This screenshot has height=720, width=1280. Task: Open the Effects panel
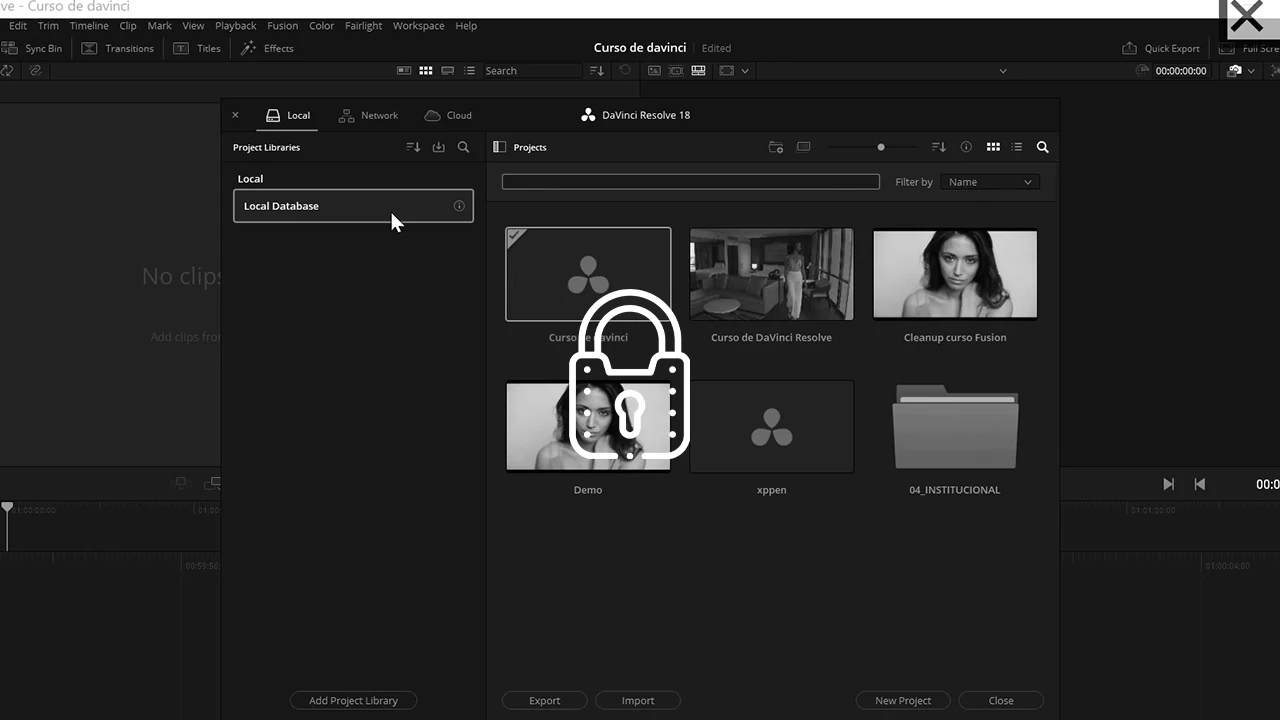point(267,48)
